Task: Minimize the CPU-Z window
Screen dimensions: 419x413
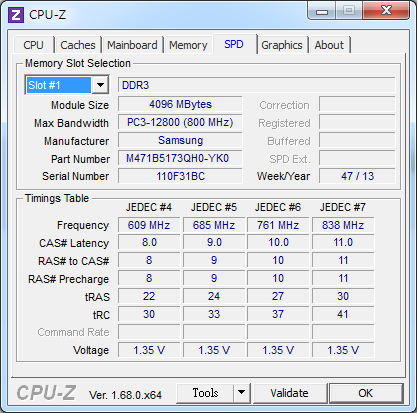Action: click(322, 11)
